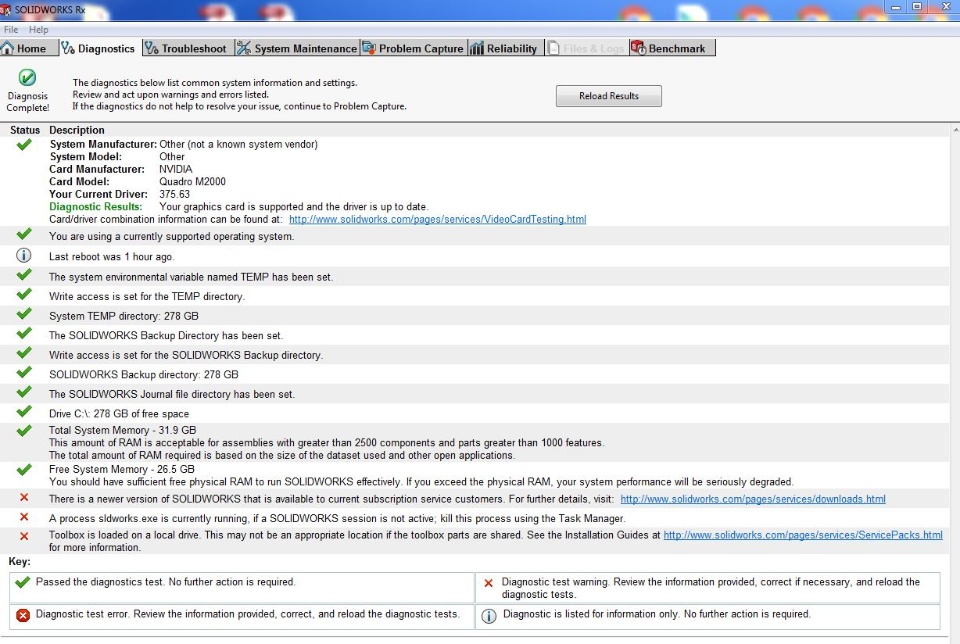The image size is (960, 644).
Task: Click green check beside Write access Backup directory
Action: pos(24,353)
